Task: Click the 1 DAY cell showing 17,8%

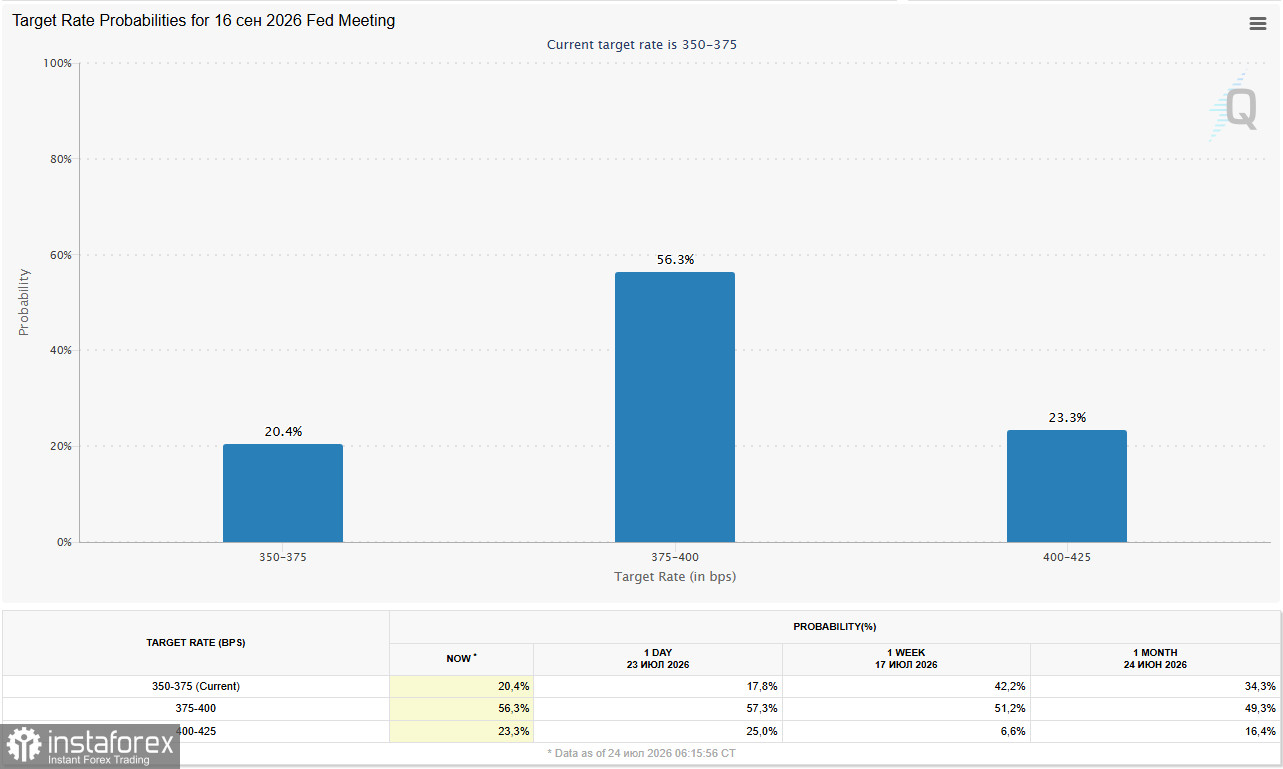Action: coord(658,686)
